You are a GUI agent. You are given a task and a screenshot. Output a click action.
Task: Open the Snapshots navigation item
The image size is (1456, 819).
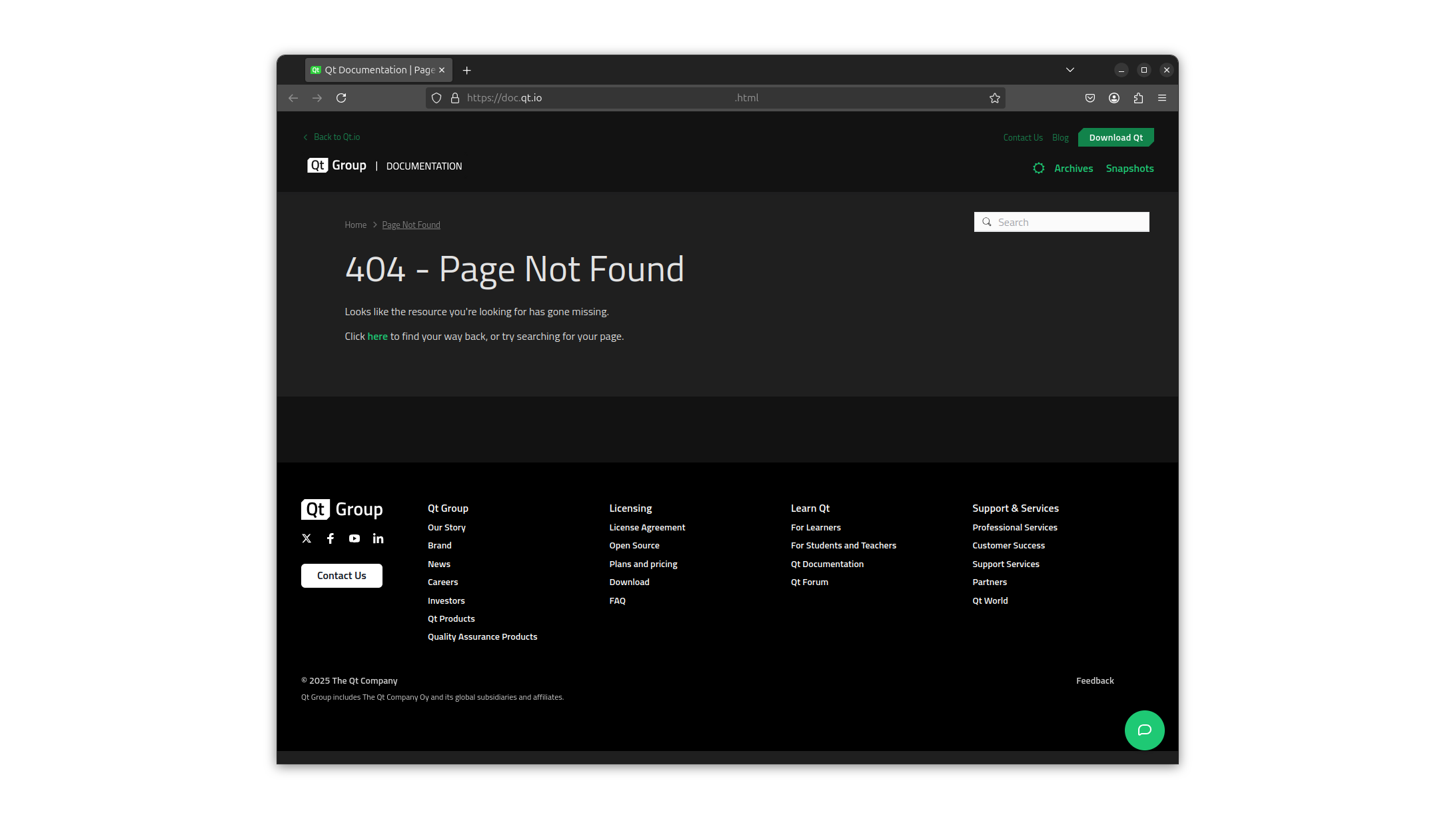tap(1129, 169)
